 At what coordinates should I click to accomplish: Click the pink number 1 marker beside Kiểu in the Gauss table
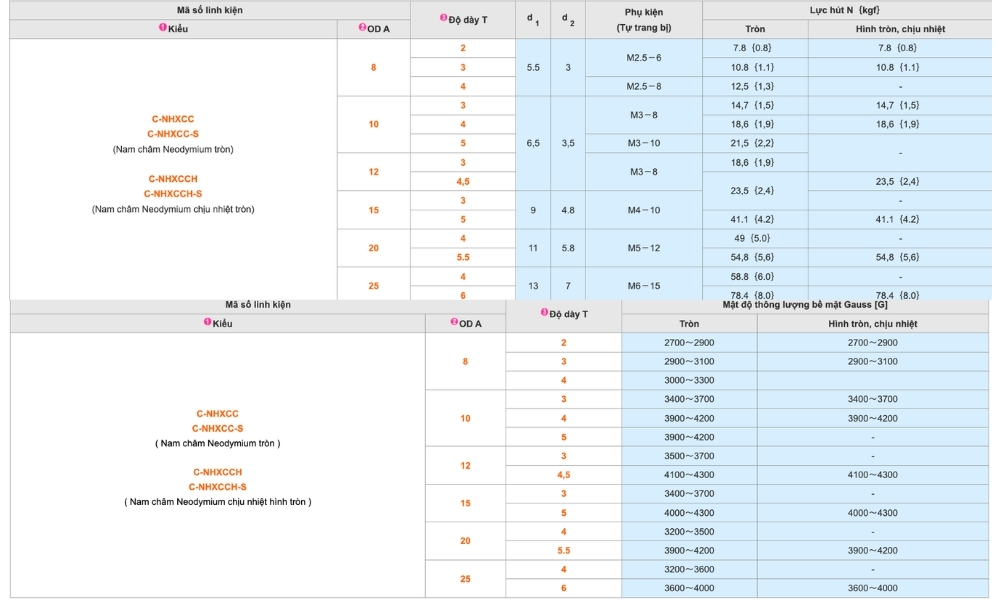[208, 322]
